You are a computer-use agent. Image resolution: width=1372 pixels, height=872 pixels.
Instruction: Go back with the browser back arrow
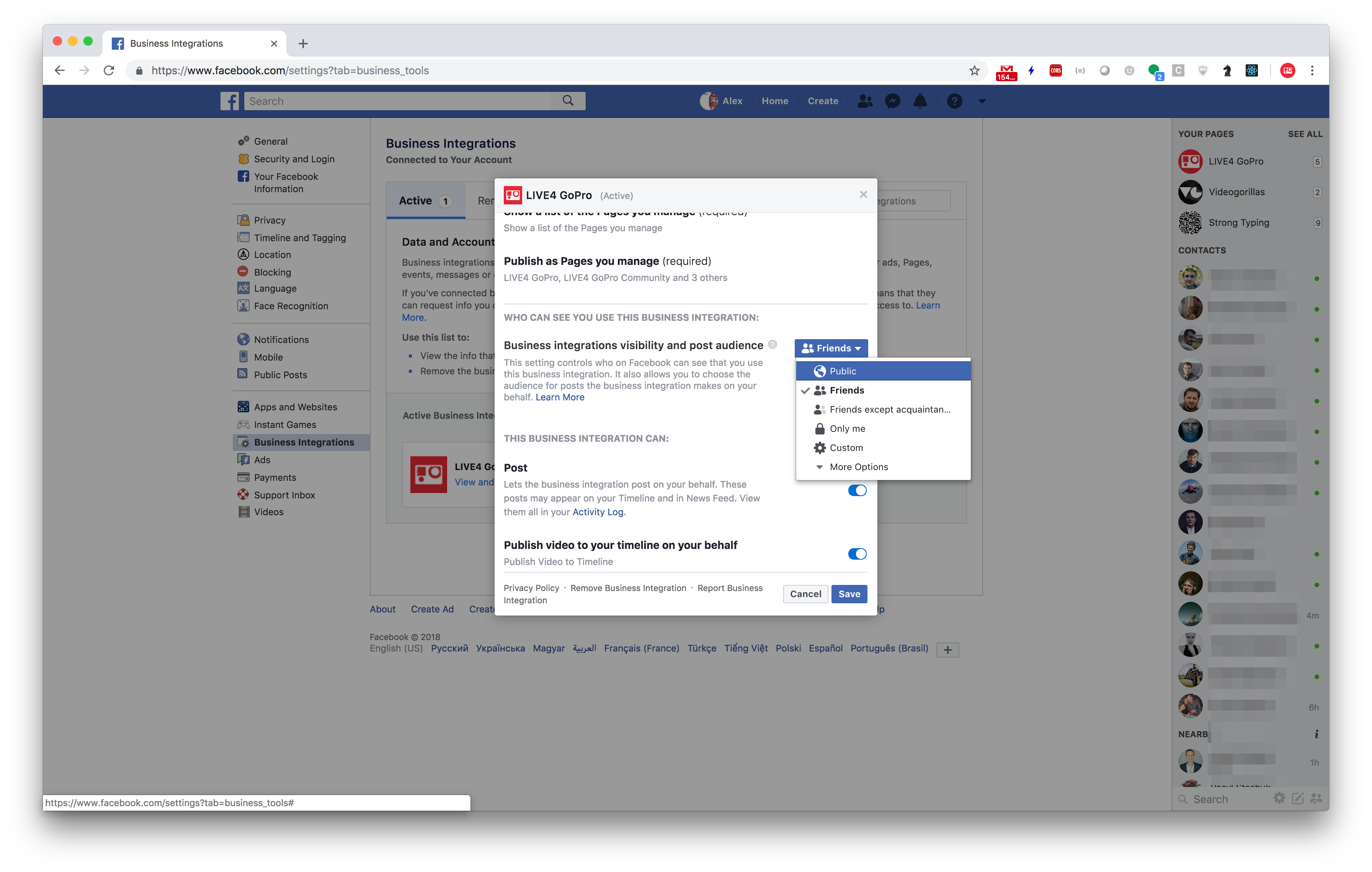point(59,70)
